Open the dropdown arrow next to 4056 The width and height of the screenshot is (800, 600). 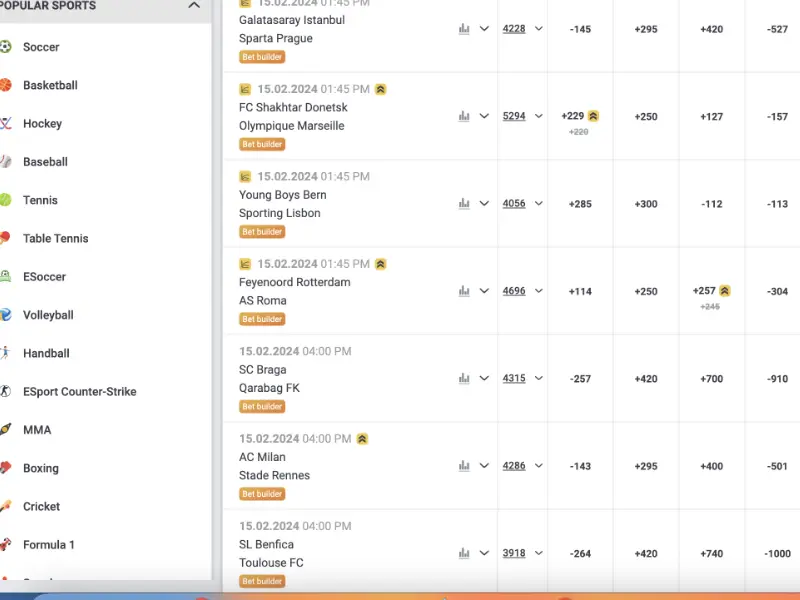[538, 203]
